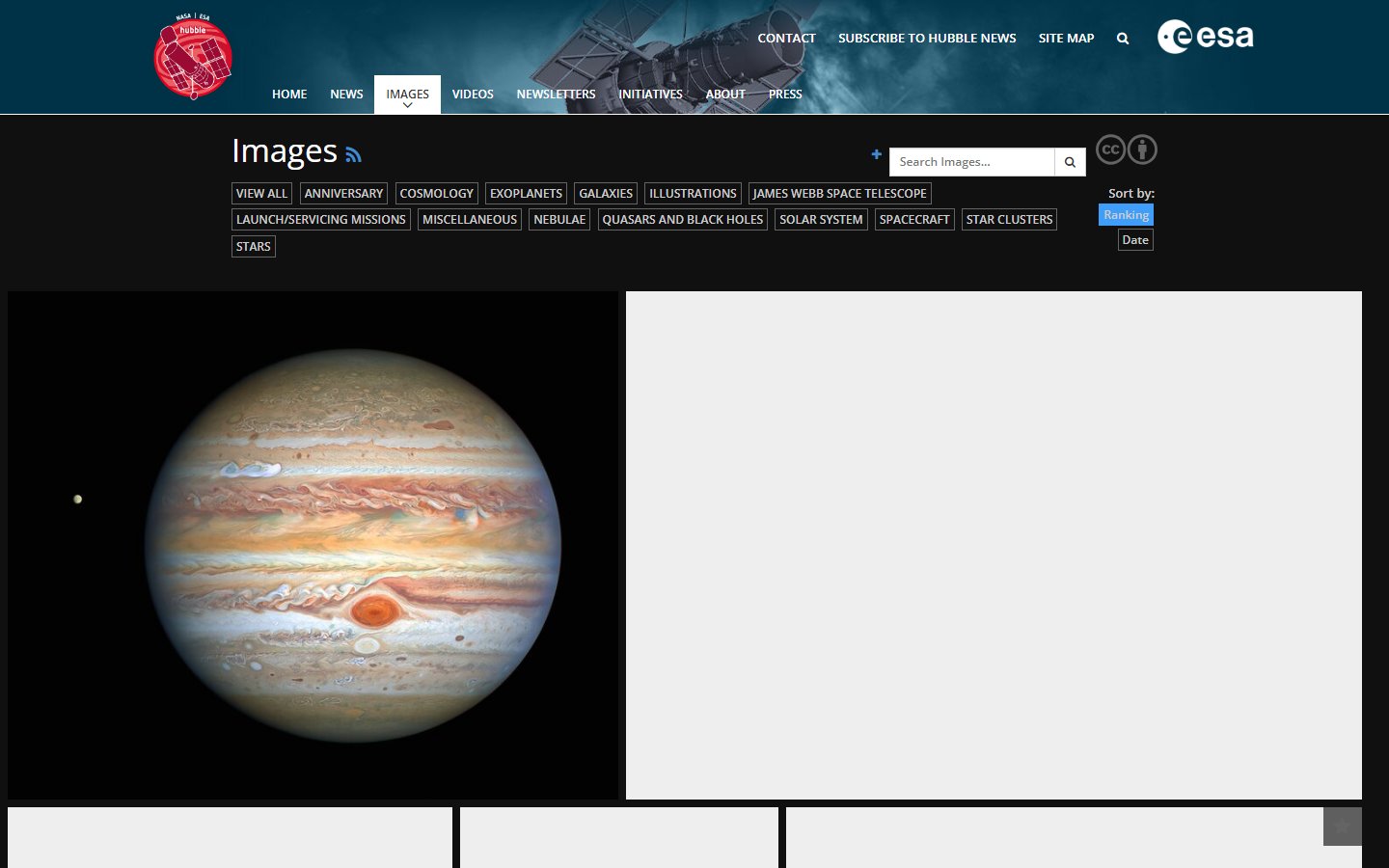Go to the Home menu item
1389x868 pixels.
click(x=289, y=95)
